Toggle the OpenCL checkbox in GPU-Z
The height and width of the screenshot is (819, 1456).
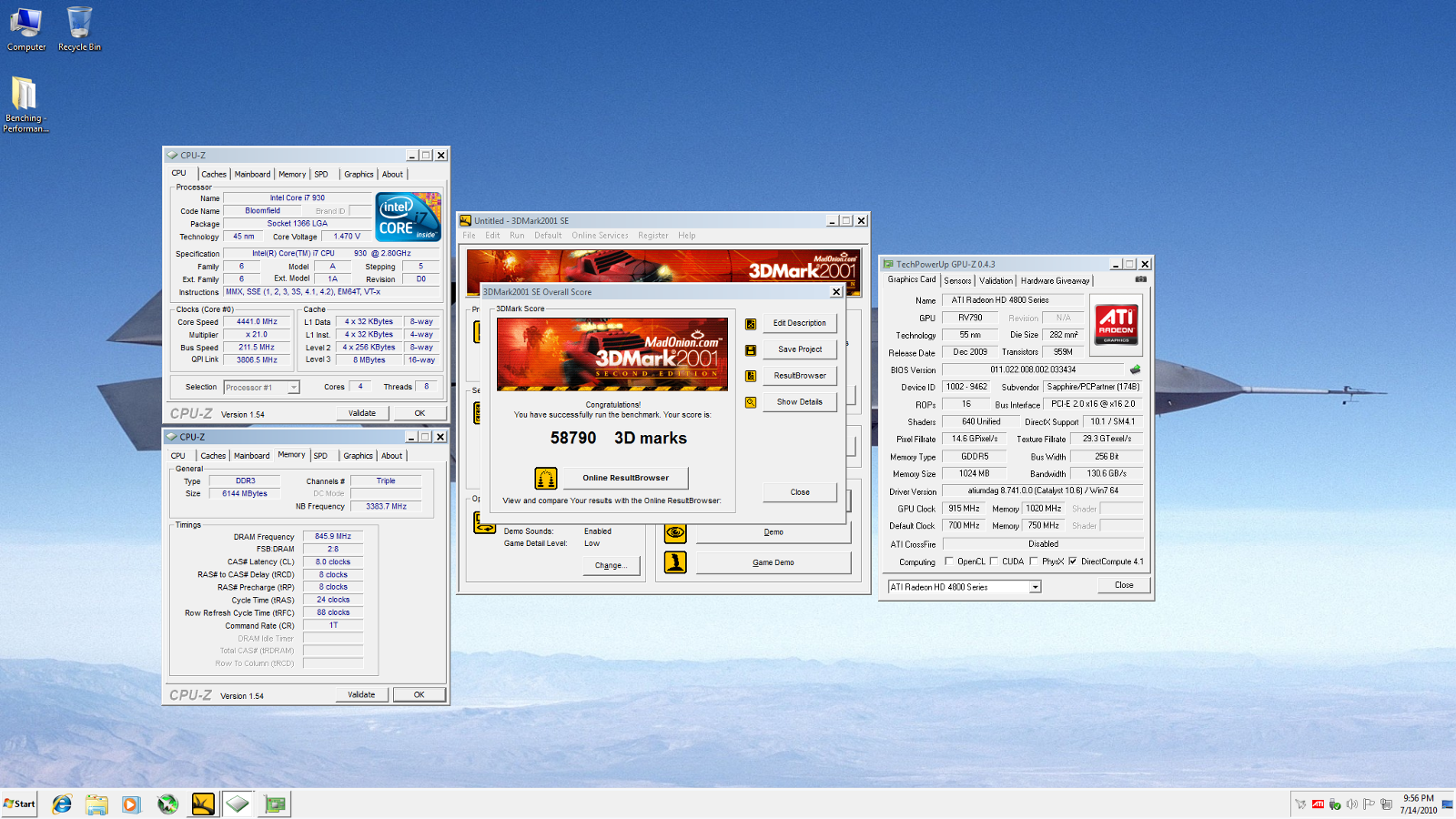pos(949,561)
